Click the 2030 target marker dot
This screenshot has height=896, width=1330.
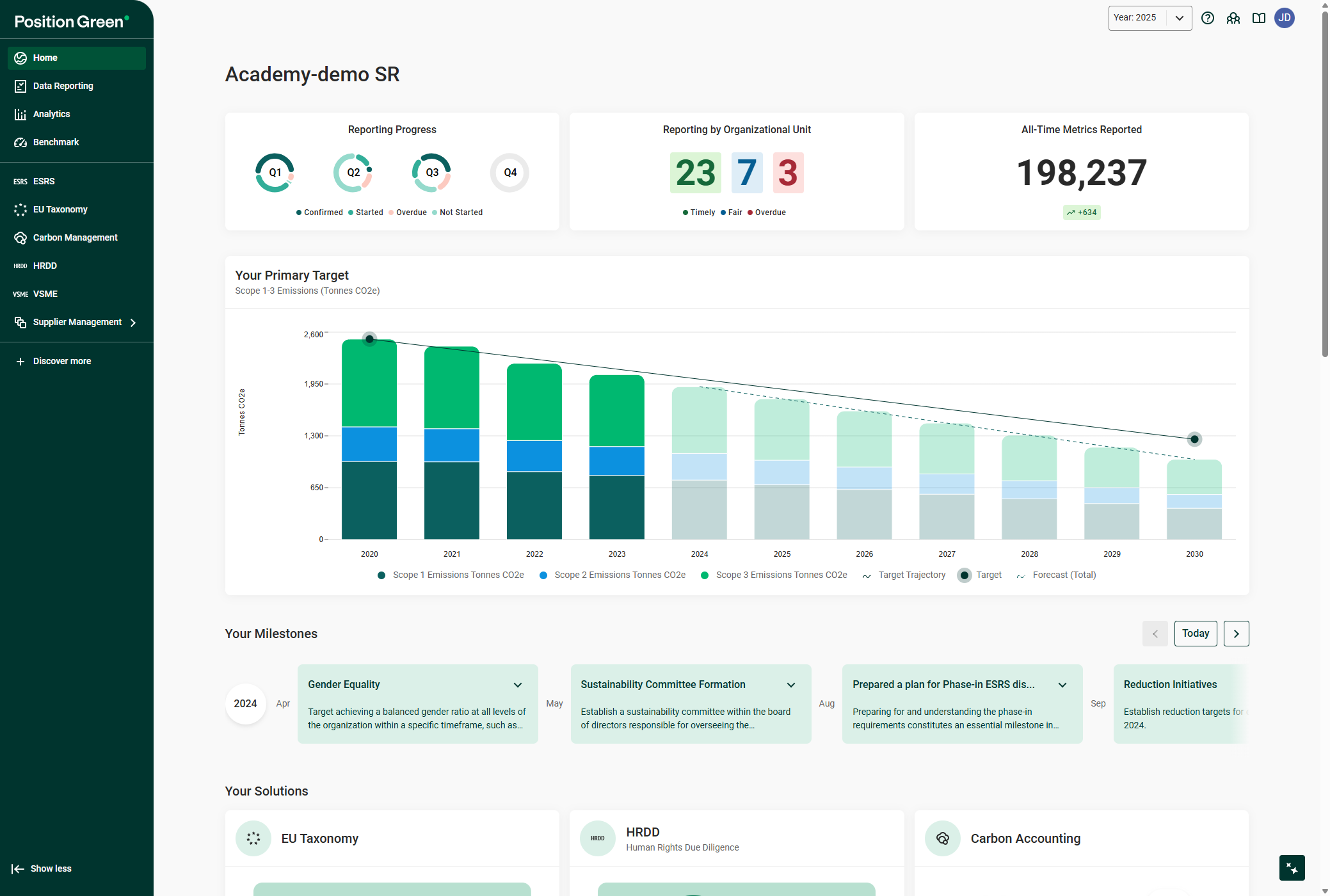click(1194, 439)
